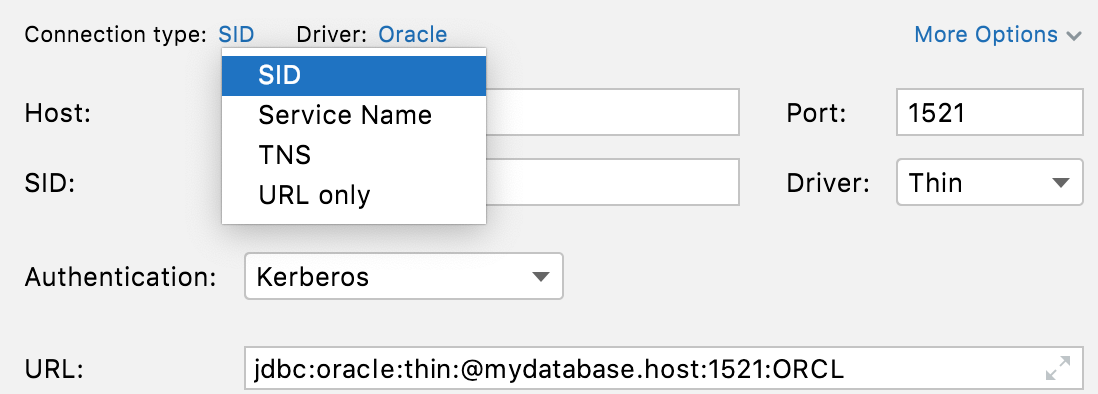
Task: Click the arrow on Thin driver dropdown
Action: tap(1062, 183)
